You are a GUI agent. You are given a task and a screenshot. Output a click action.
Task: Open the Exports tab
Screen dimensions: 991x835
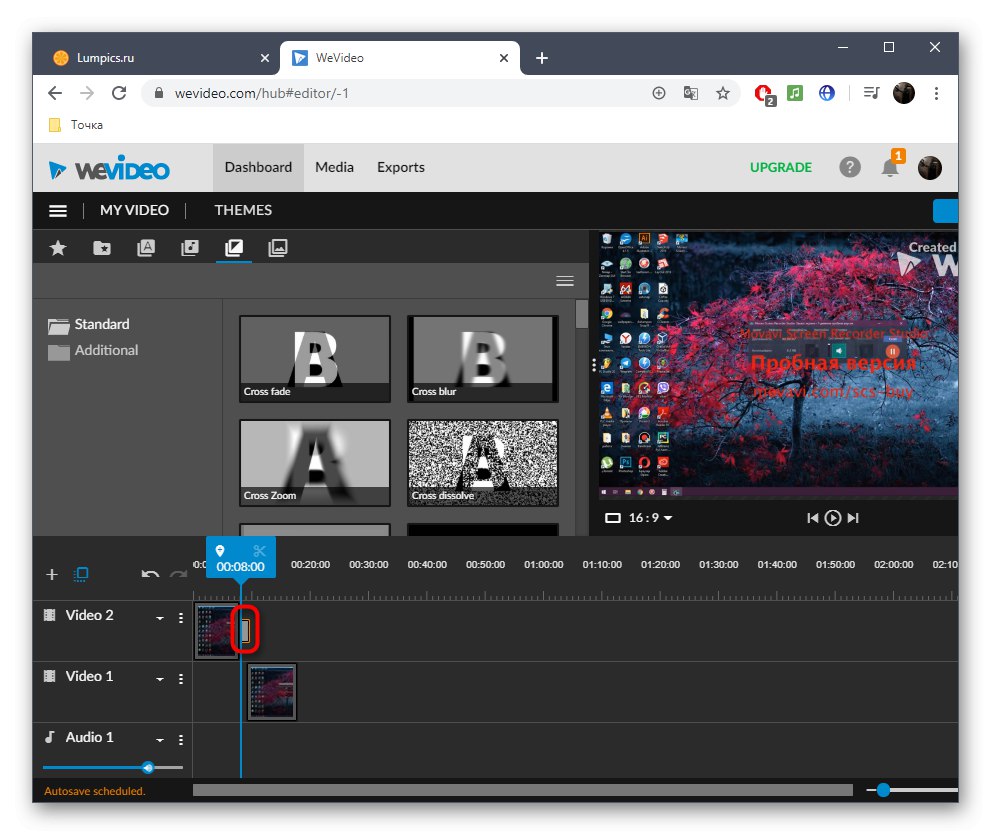coord(400,167)
